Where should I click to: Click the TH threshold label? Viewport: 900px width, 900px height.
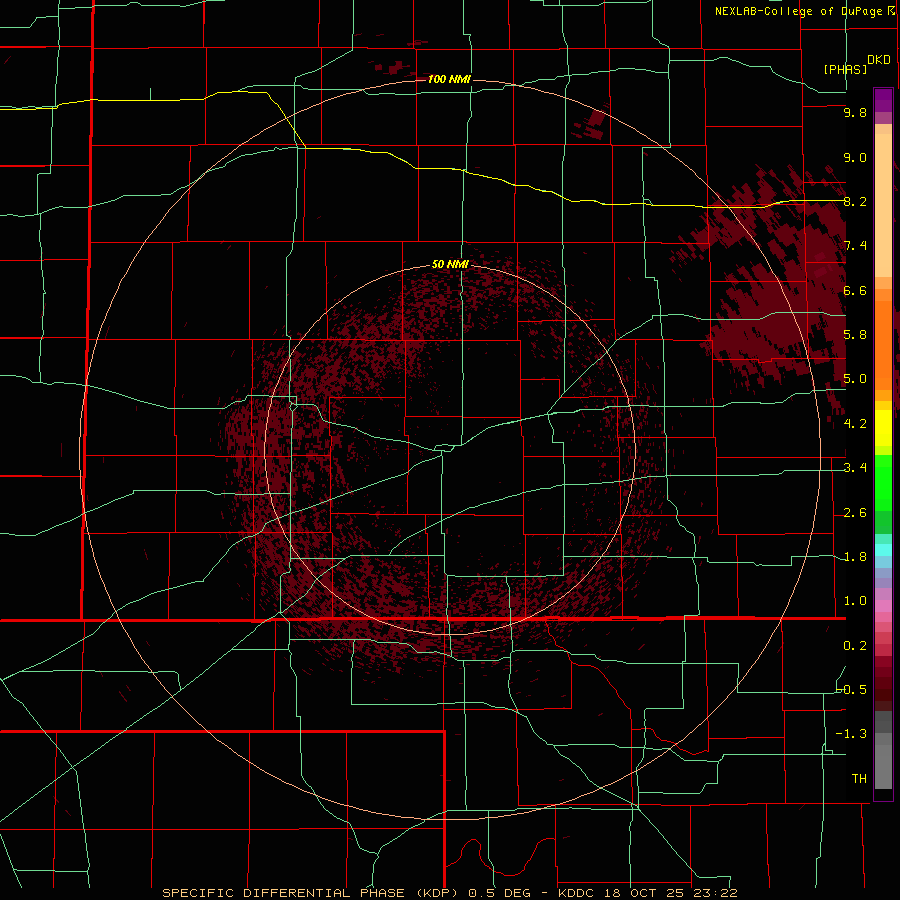(859, 779)
